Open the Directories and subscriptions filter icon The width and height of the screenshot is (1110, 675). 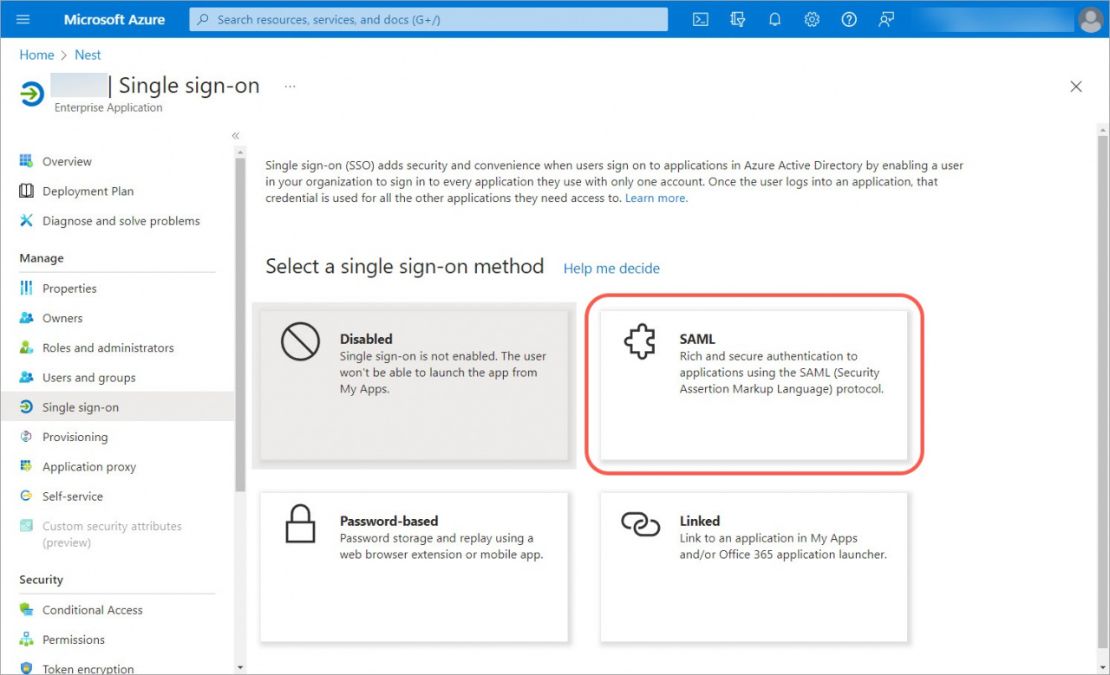click(738, 19)
